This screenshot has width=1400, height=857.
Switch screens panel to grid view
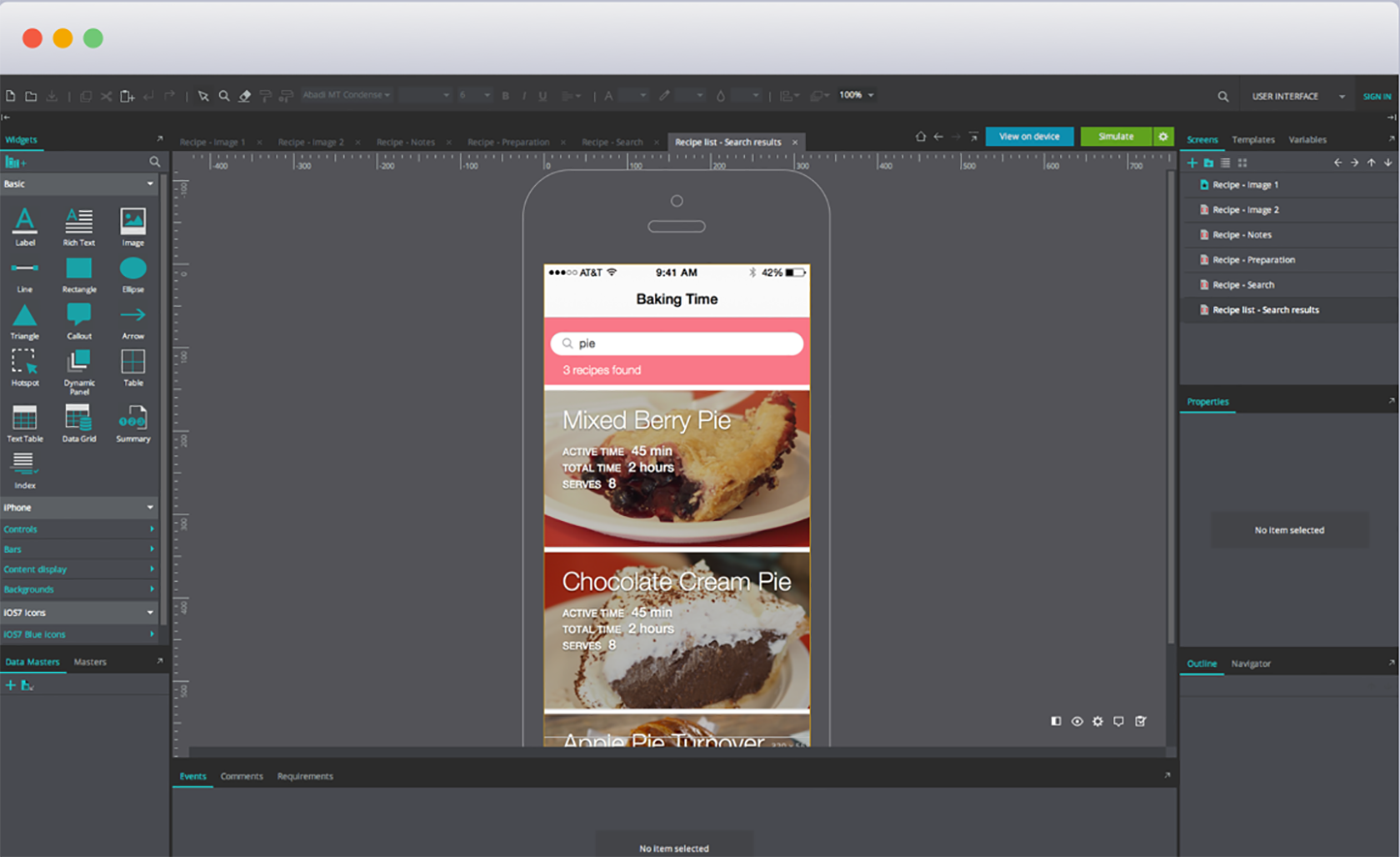pyautogui.click(x=1242, y=163)
